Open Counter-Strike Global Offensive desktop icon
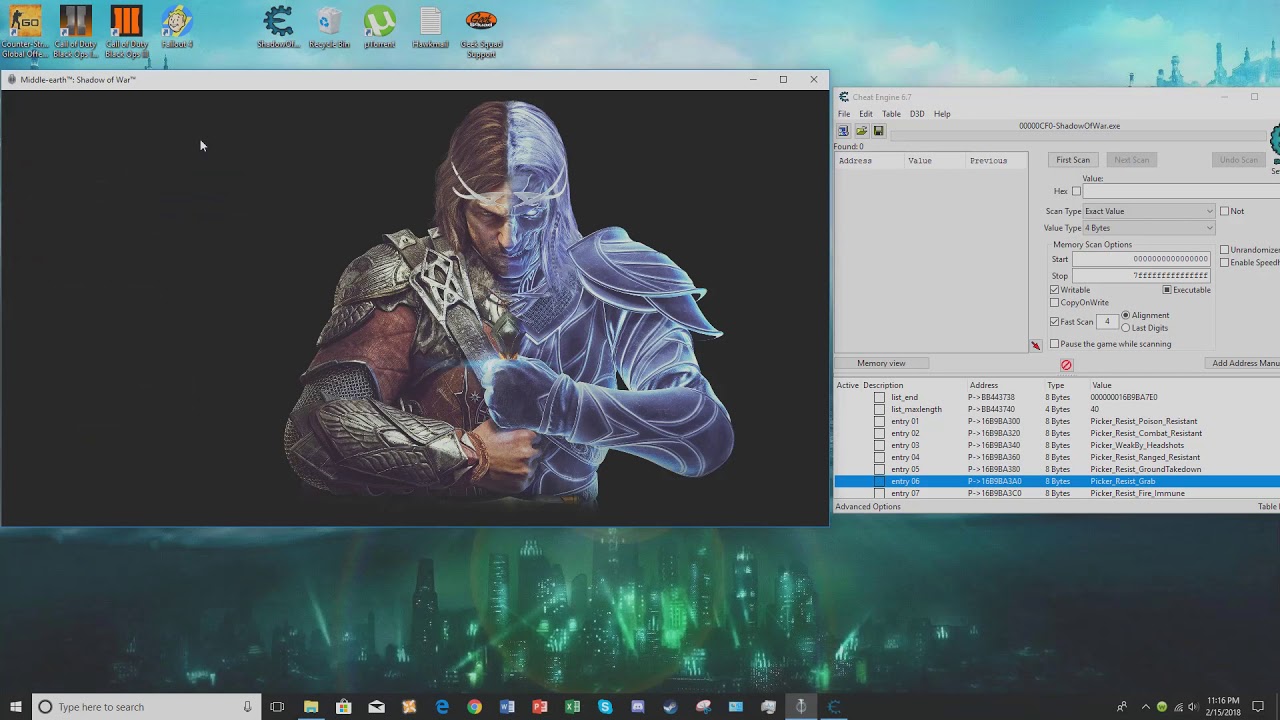The image size is (1280, 720). [24, 32]
